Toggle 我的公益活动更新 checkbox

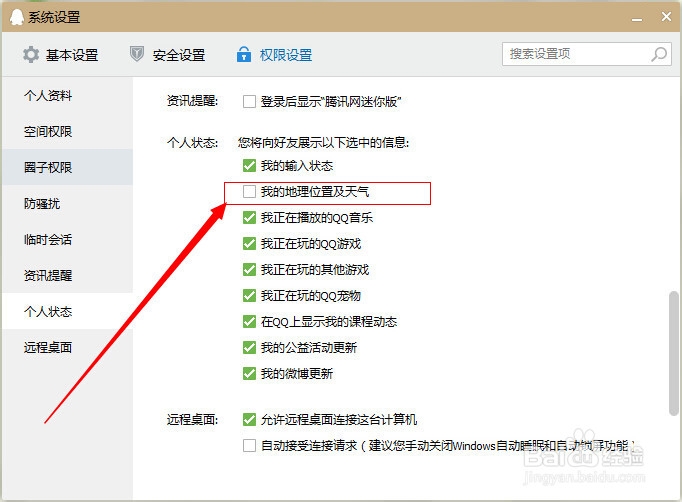(x=249, y=348)
